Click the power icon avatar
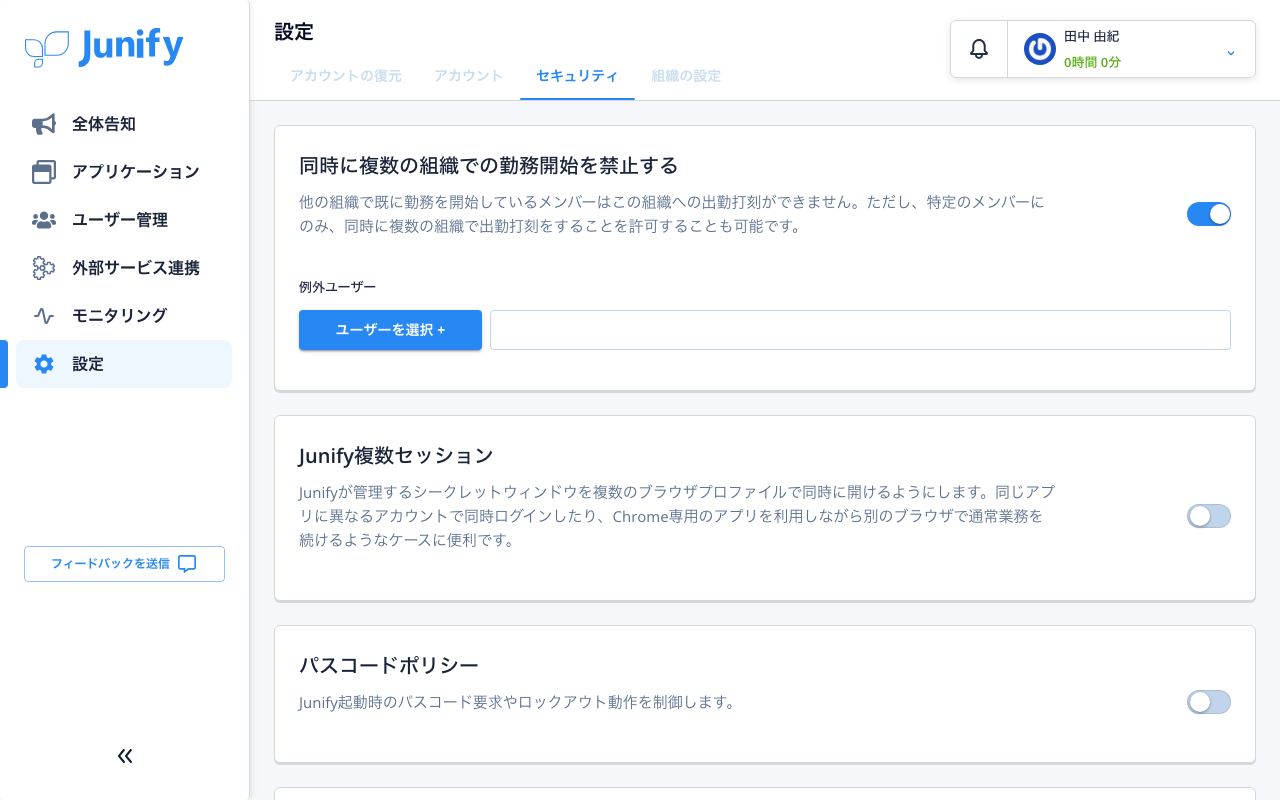Screen dimensions: 1280x800 tap(1040, 49)
